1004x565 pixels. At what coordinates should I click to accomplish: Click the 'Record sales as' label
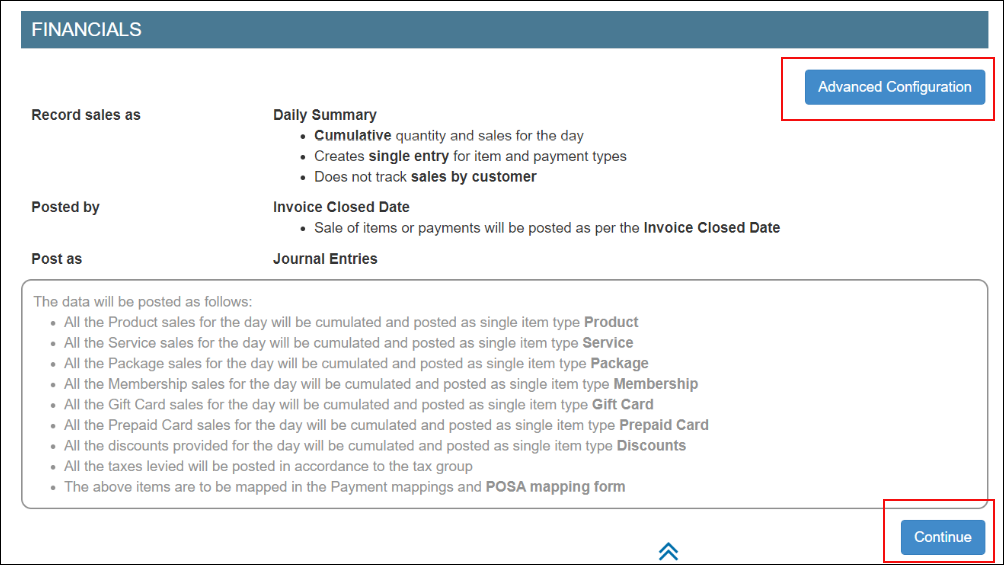click(x=86, y=115)
